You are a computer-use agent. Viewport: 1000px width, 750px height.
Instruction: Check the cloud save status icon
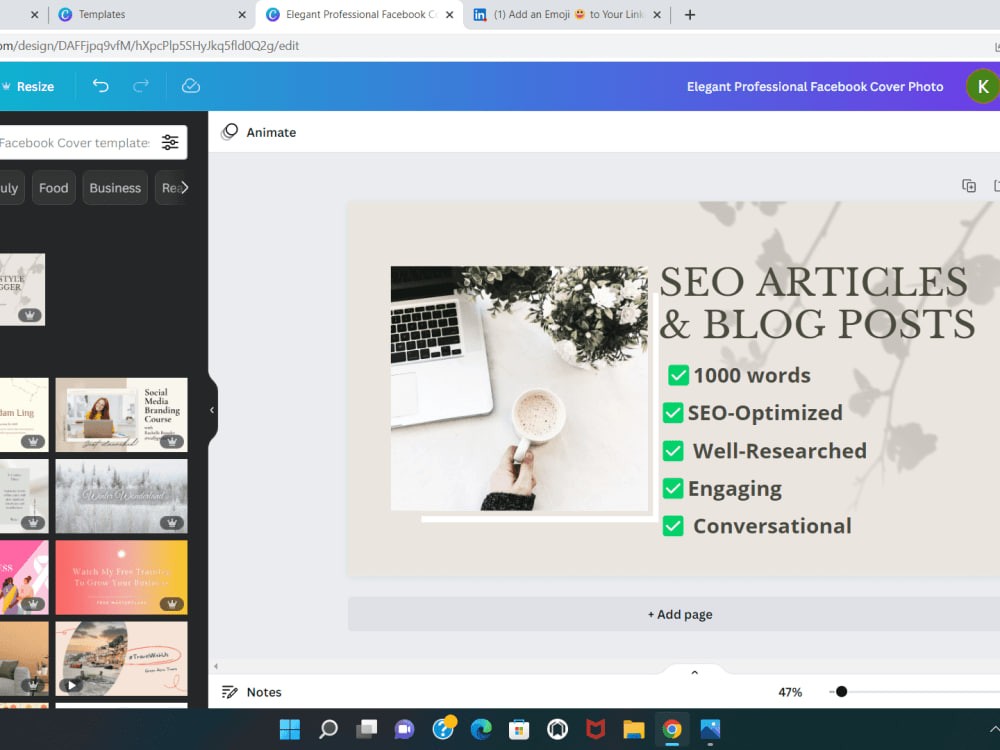pos(190,86)
